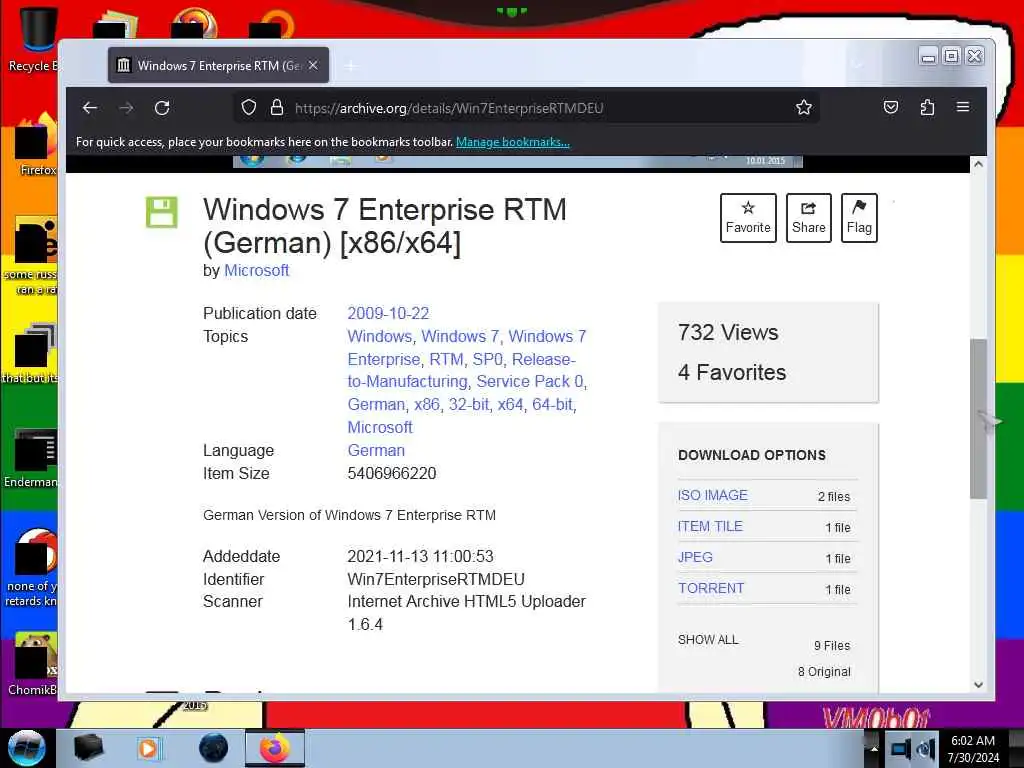This screenshot has width=1024, height=768.
Task: Reload the page with the refresh icon
Action: (162, 108)
